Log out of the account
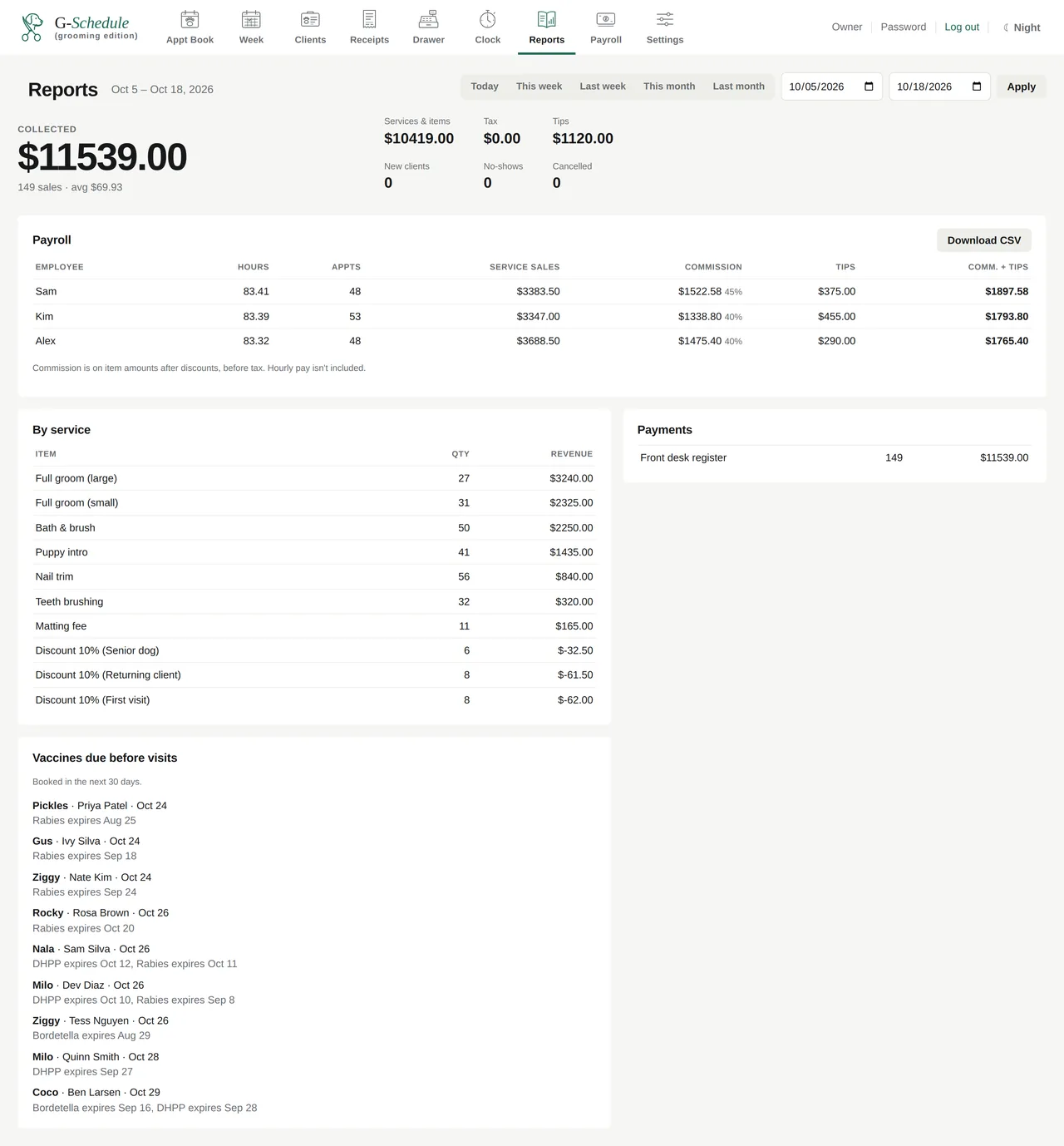 pyautogui.click(x=962, y=27)
